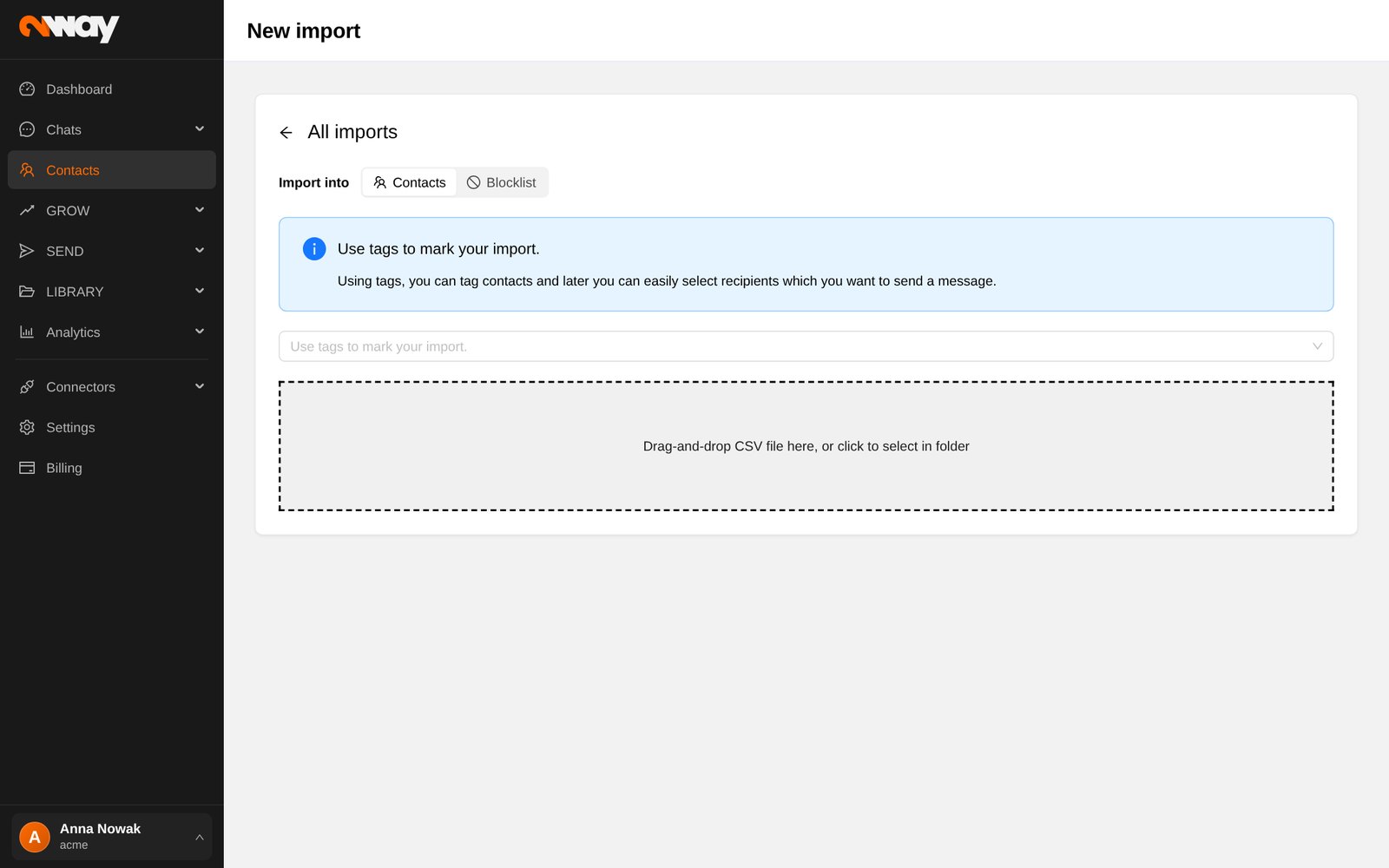
Task: Click the New import page heading
Action: (304, 31)
